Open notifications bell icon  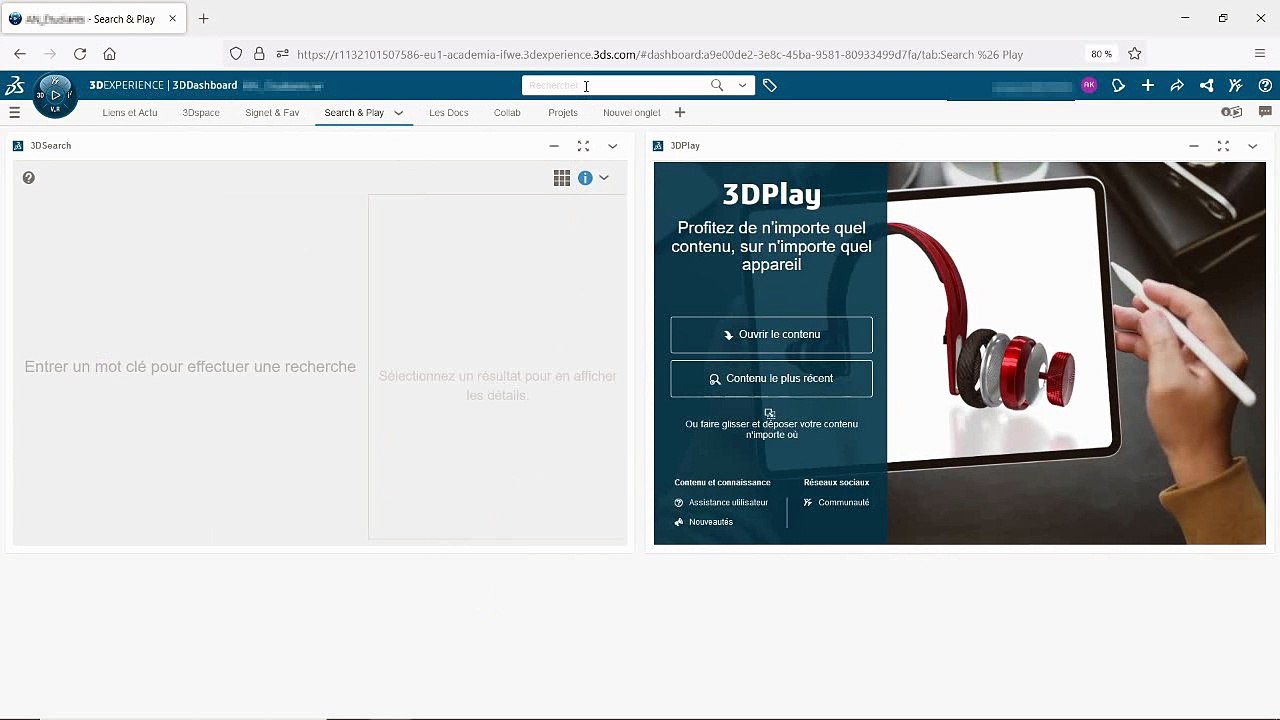1118,86
